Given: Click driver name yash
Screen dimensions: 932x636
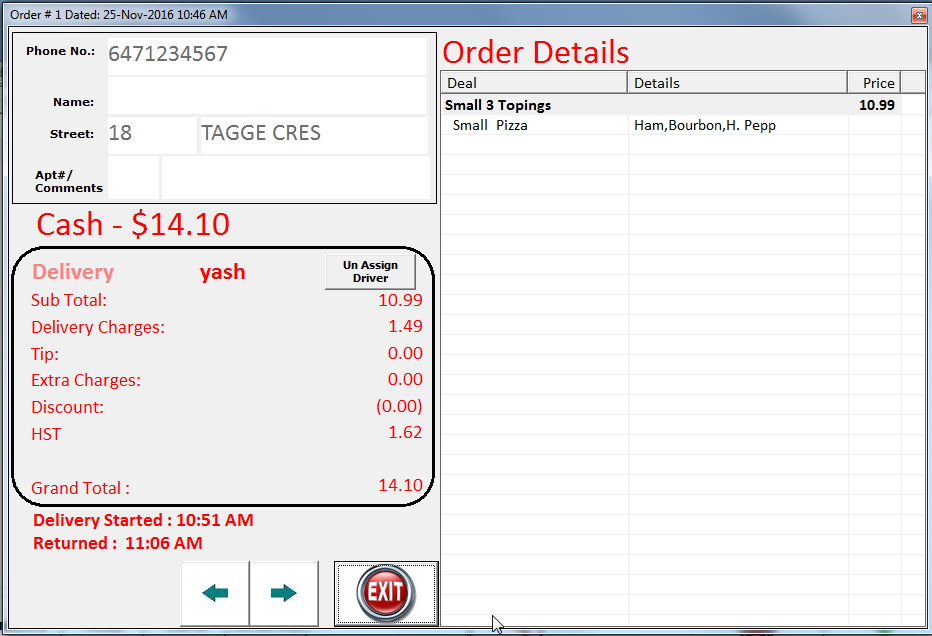Looking at the screenshot, I should [x=222, y=272].
